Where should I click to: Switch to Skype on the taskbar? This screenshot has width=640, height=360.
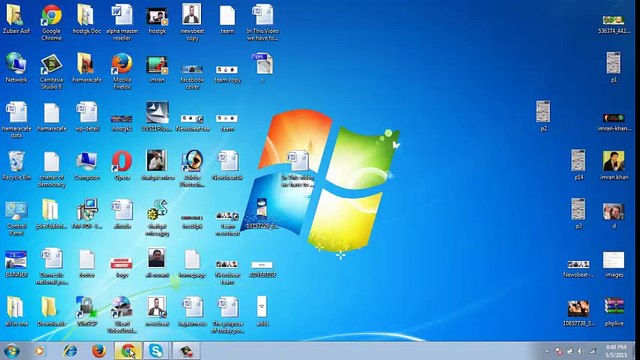156,351
